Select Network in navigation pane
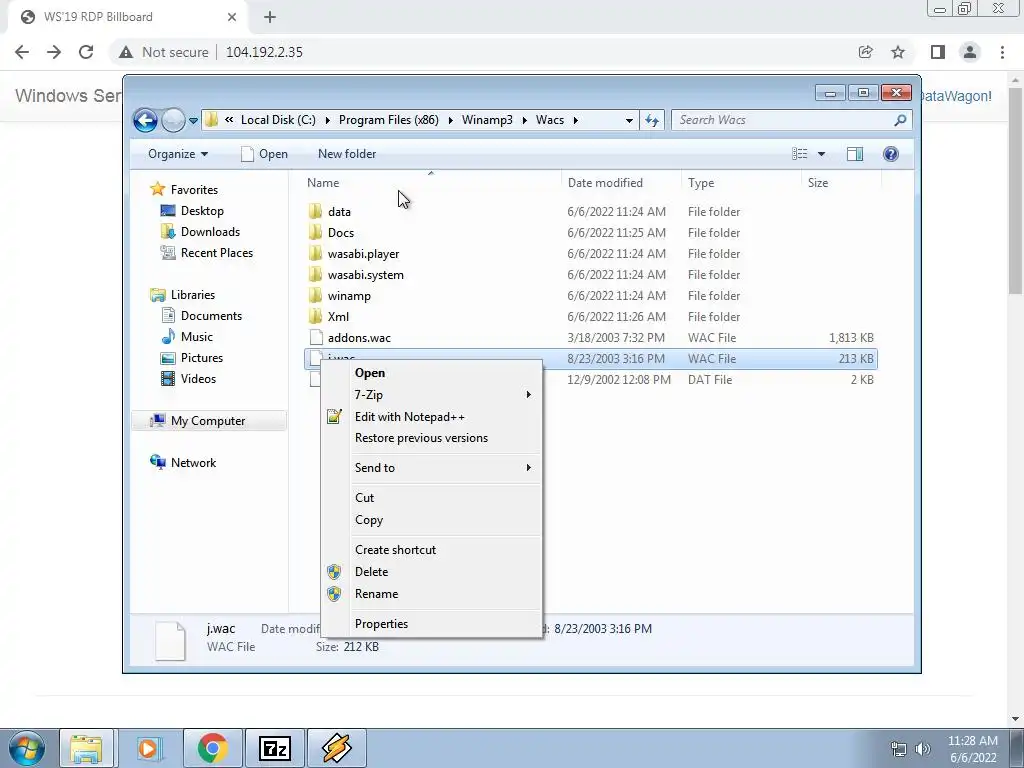1024x768 pixels. [193, 463]
